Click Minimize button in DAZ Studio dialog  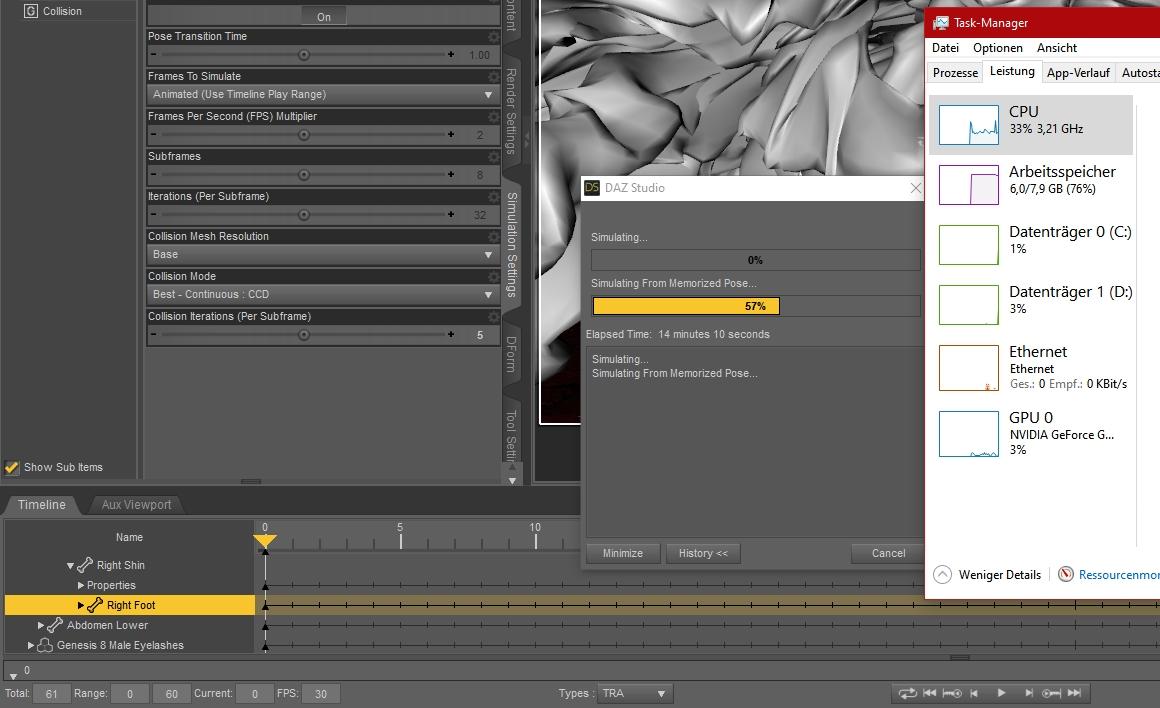pyautogui.click(x=623, y=553)
